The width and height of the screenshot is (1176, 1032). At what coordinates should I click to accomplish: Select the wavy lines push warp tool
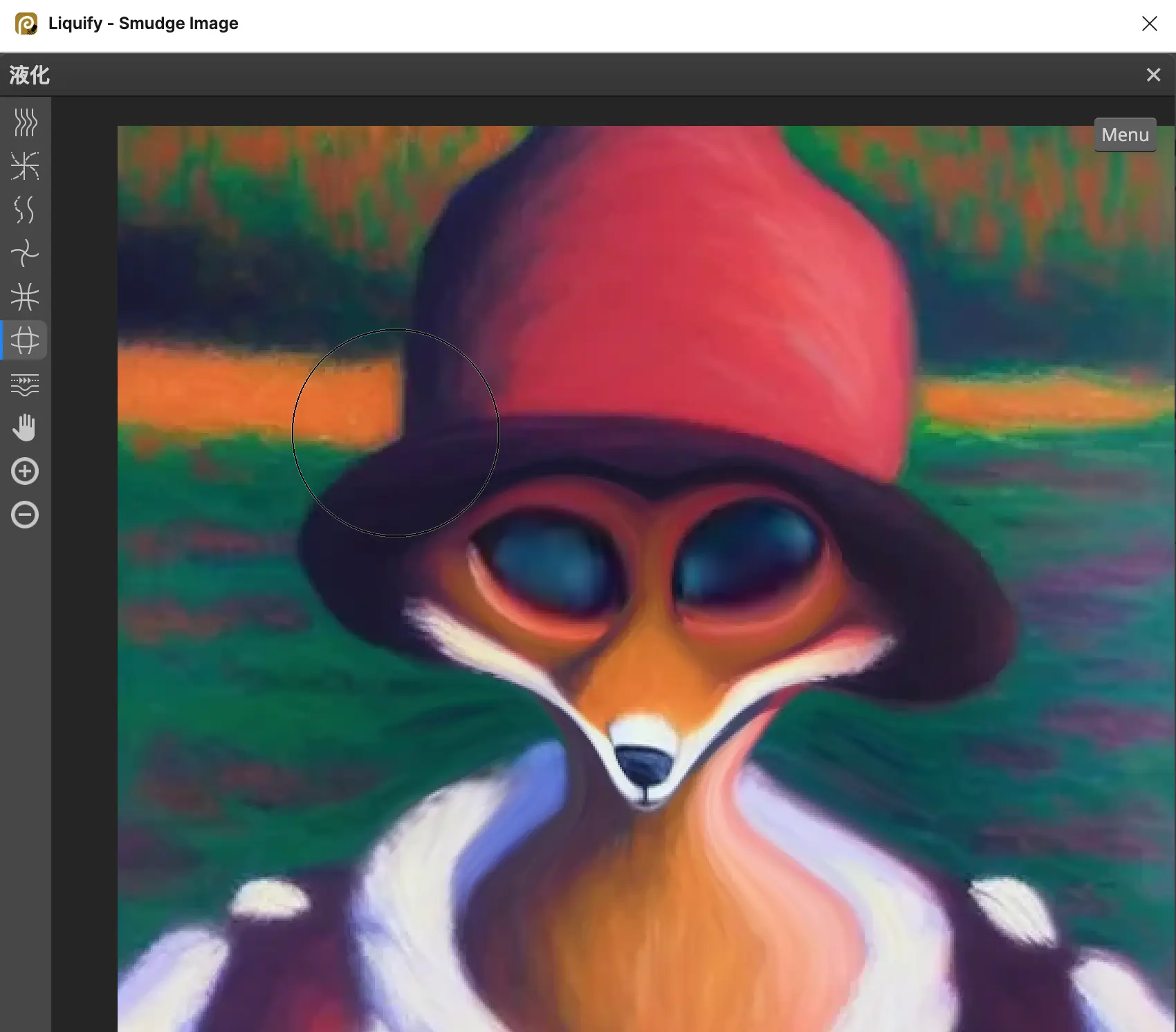coord(25,122)
